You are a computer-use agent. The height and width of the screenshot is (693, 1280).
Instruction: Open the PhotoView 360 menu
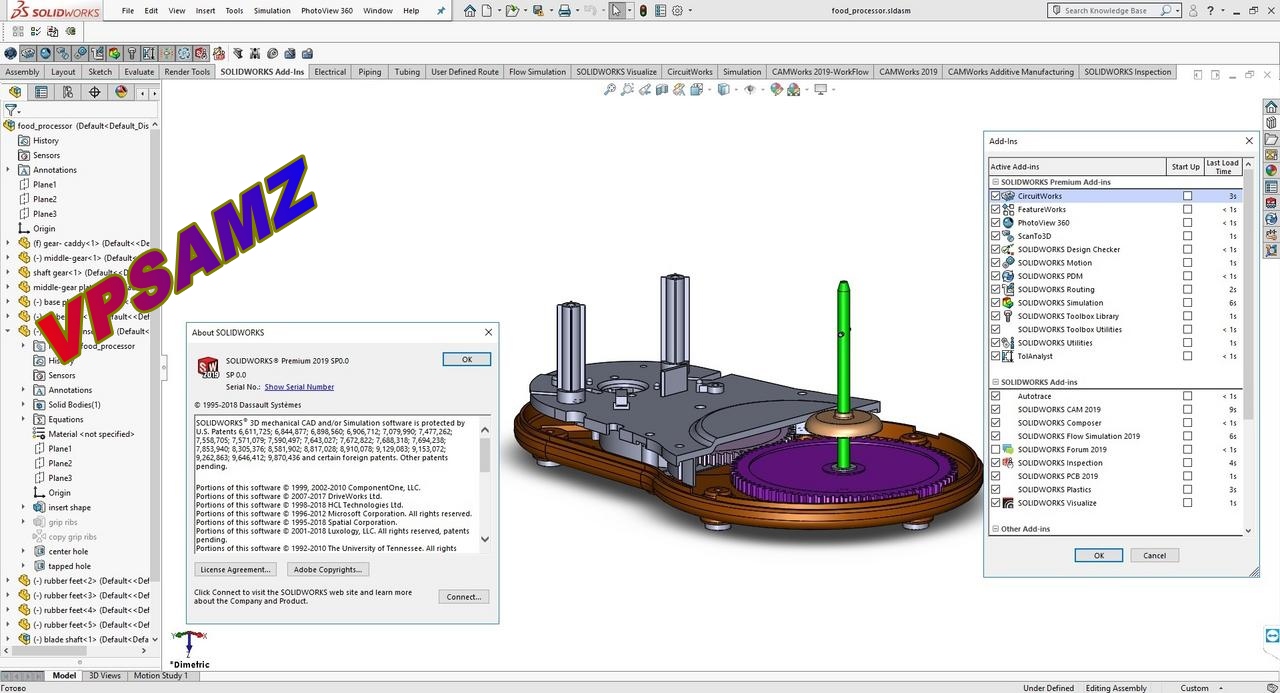(327, 11)
